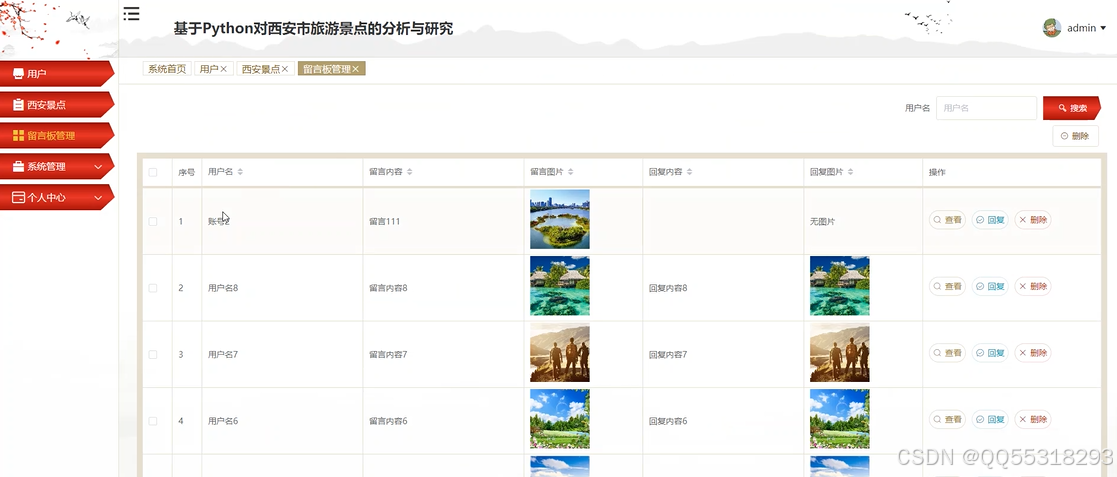The width and height of the screenshot is (1117, 477).
Task: Click the 留言111 cell text
Action: click(385, 221)
